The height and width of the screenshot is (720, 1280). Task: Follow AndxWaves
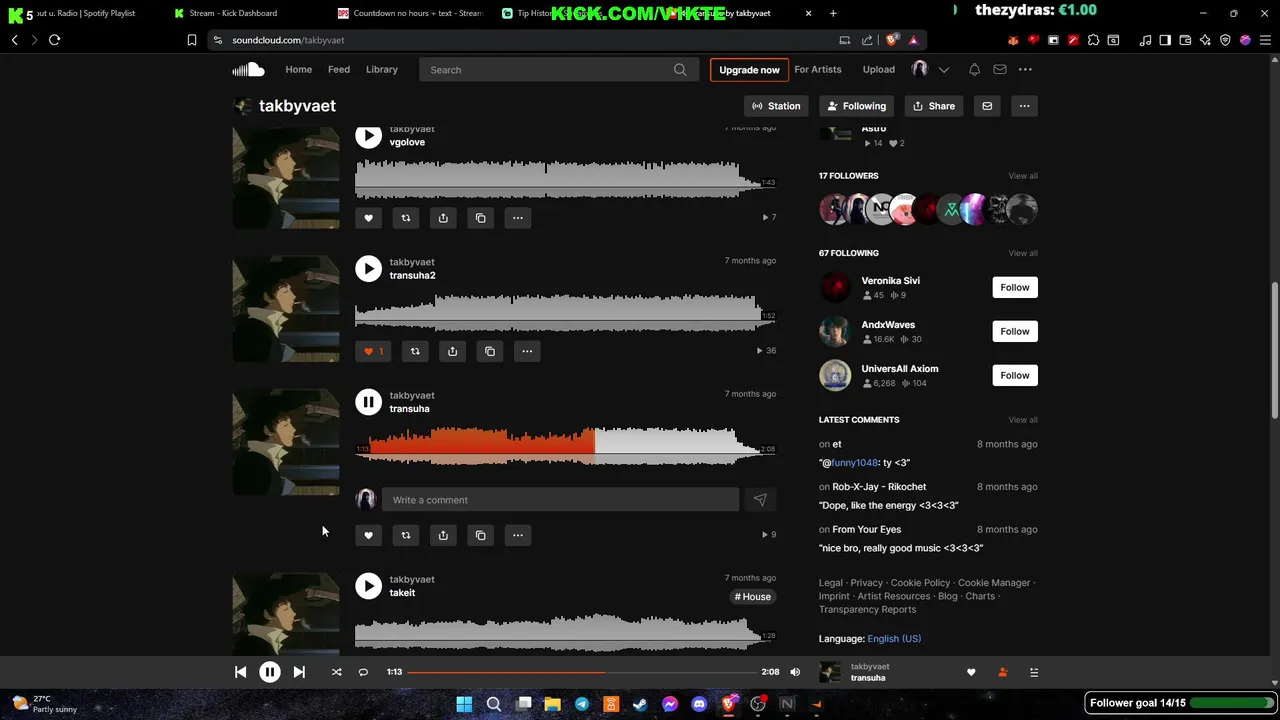(1015, 331)
